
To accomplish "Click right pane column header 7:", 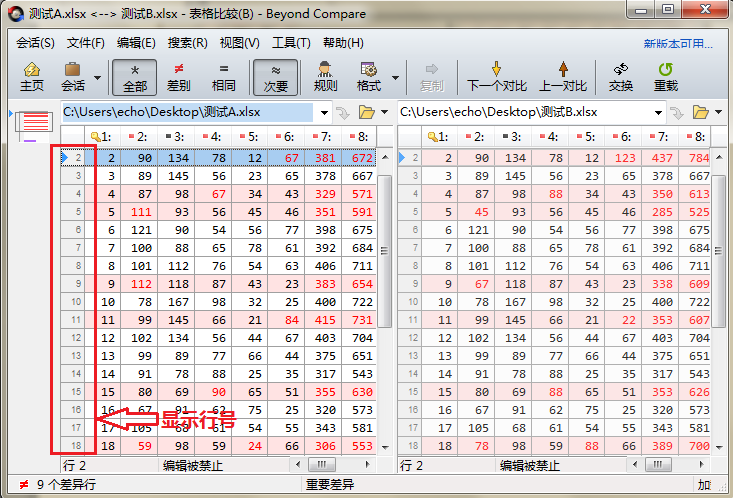I will tap(660, 137).
